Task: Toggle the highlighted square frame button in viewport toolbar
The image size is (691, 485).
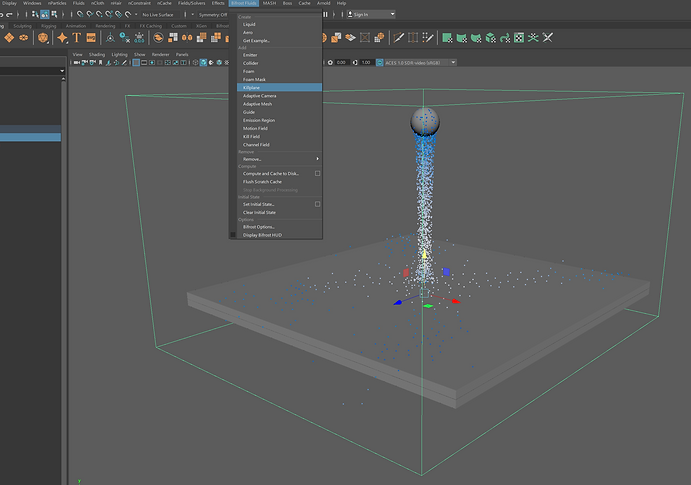Action: 136,63
